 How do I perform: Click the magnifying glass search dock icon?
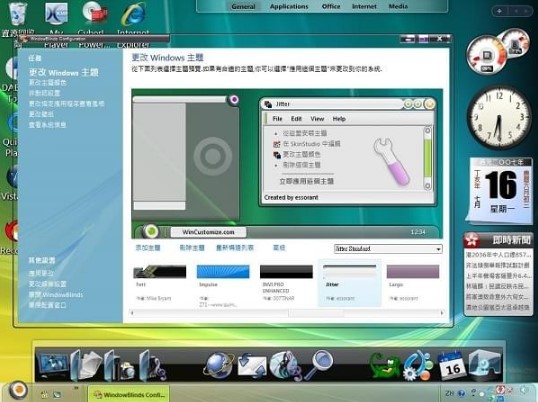pos(320,364)
